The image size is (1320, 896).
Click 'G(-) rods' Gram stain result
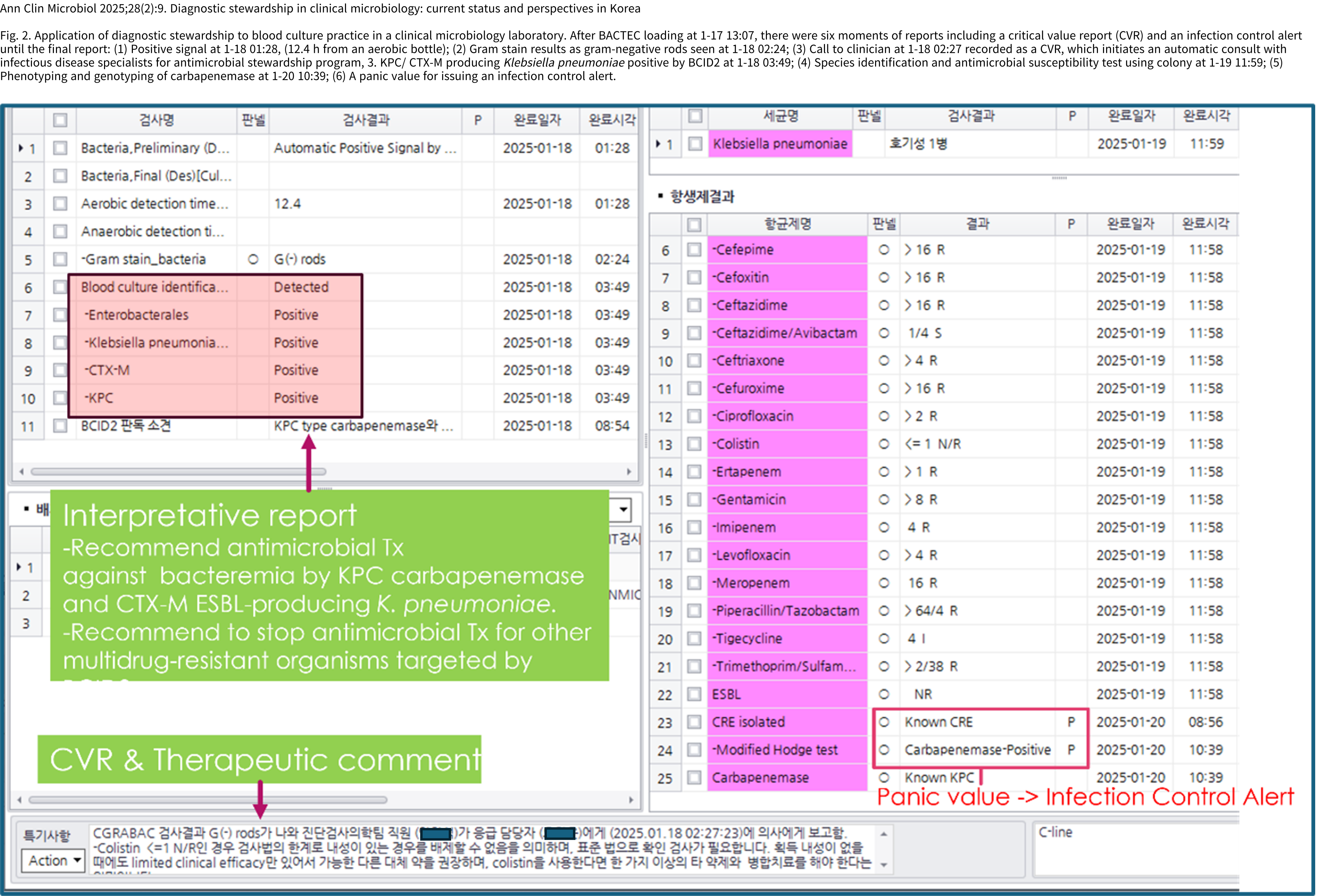coord(299,259)
